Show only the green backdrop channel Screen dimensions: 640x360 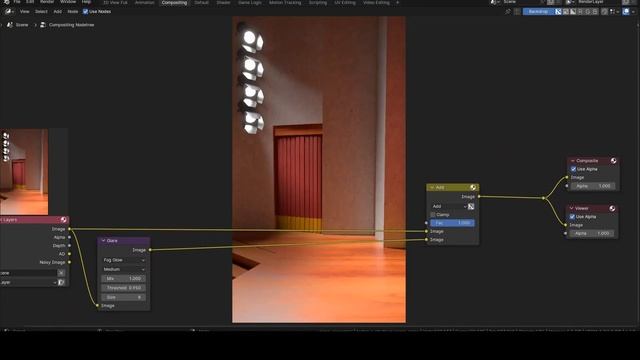tap(588, 11)
